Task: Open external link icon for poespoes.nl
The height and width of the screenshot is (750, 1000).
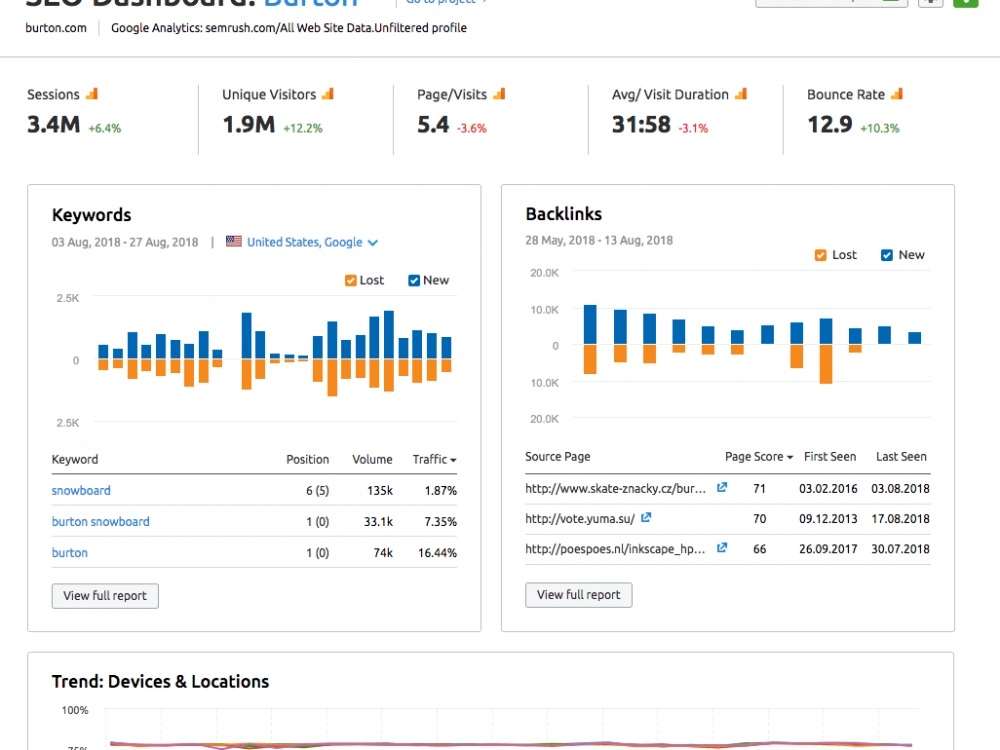Action: click(722, 548)
